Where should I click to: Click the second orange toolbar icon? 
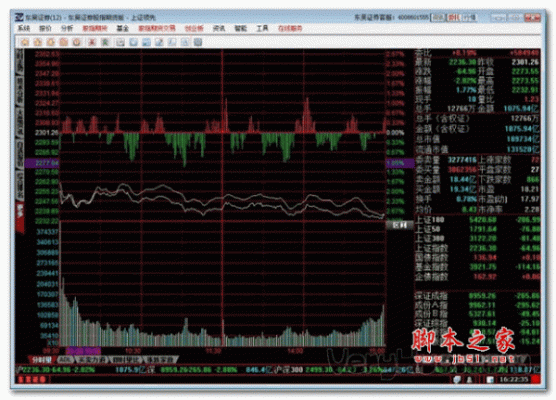tap(38, 42)
